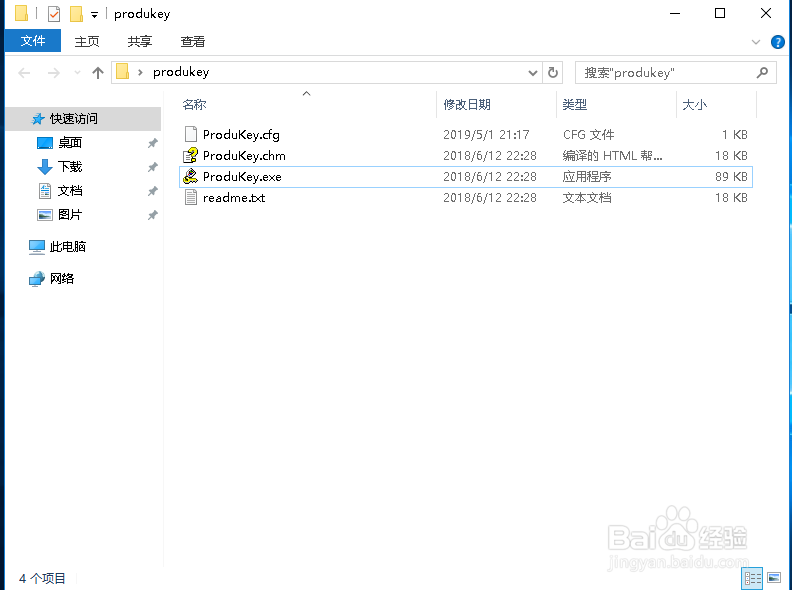Click the pin icon next to 下载

[x=153, y=167]
